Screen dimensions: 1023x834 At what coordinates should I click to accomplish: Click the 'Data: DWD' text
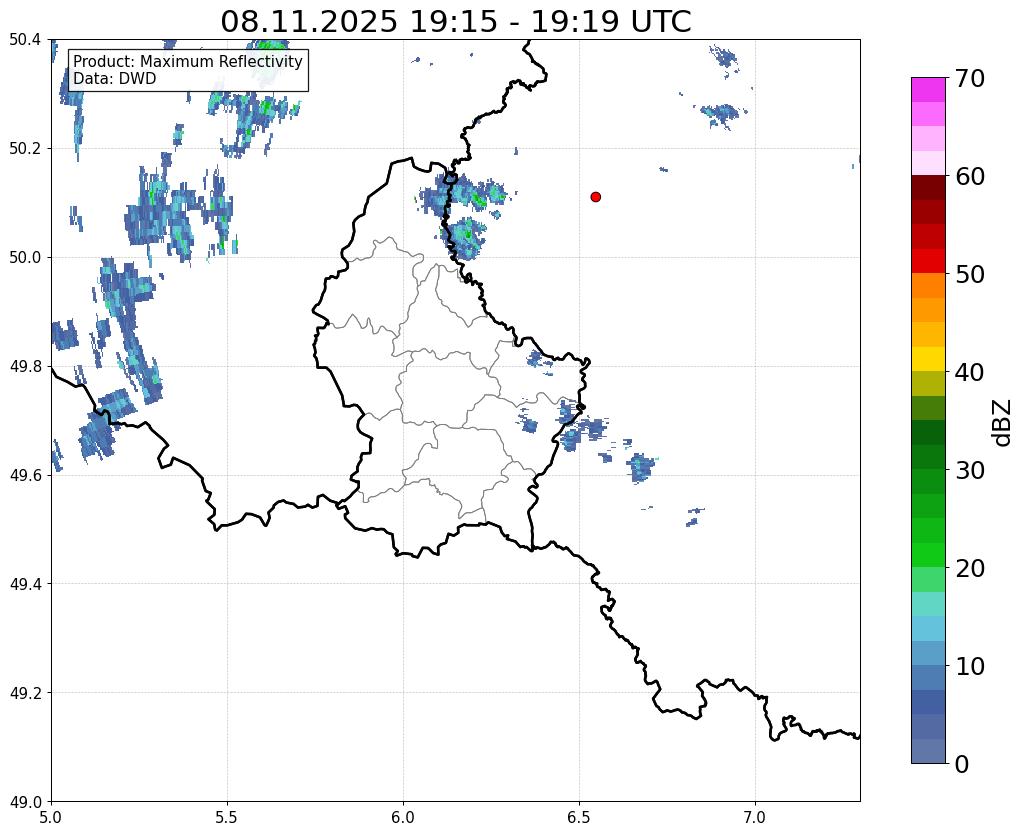coord(115,79)
